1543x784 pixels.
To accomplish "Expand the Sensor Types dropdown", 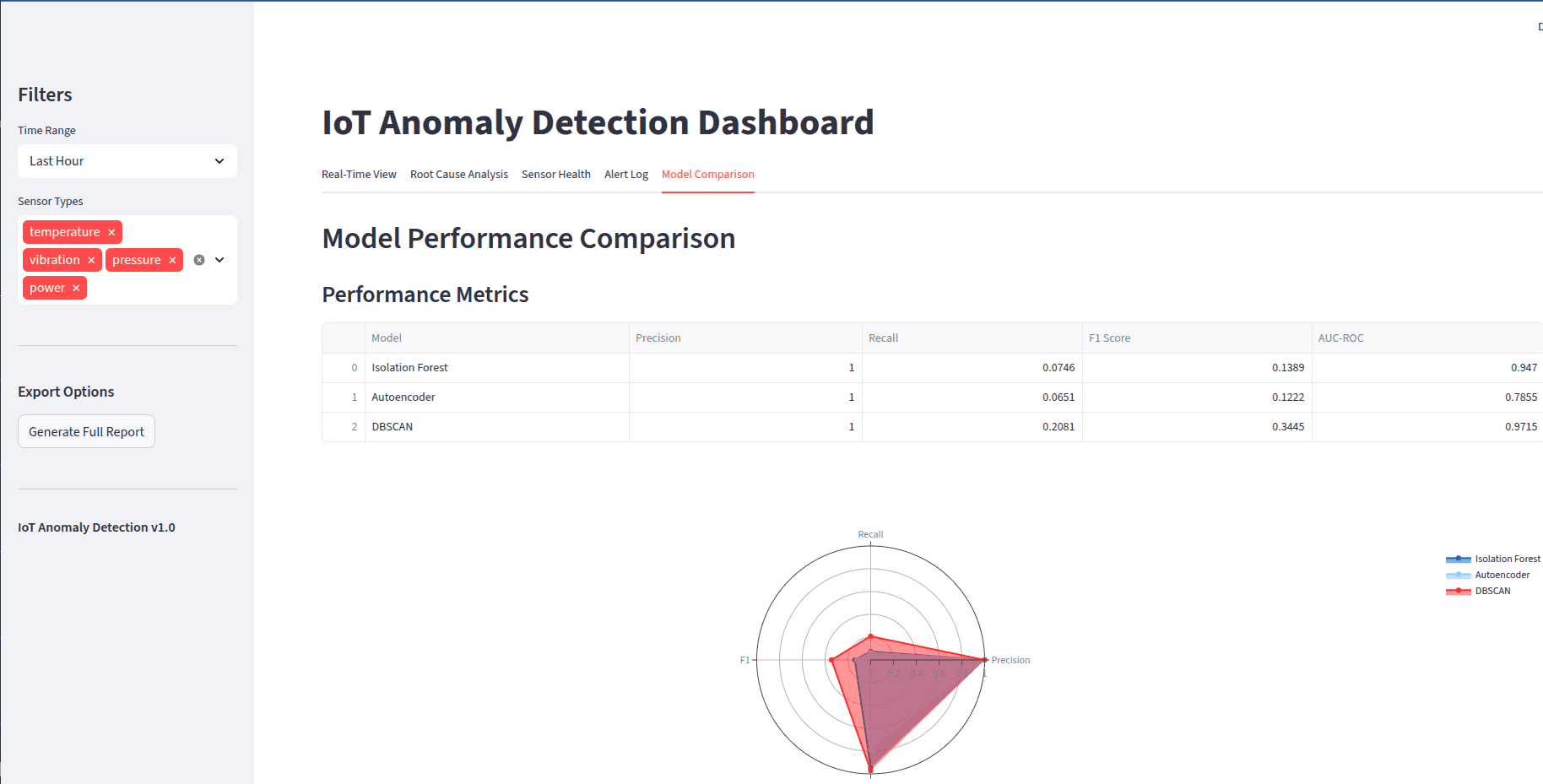I will click(x=219, y=259).
